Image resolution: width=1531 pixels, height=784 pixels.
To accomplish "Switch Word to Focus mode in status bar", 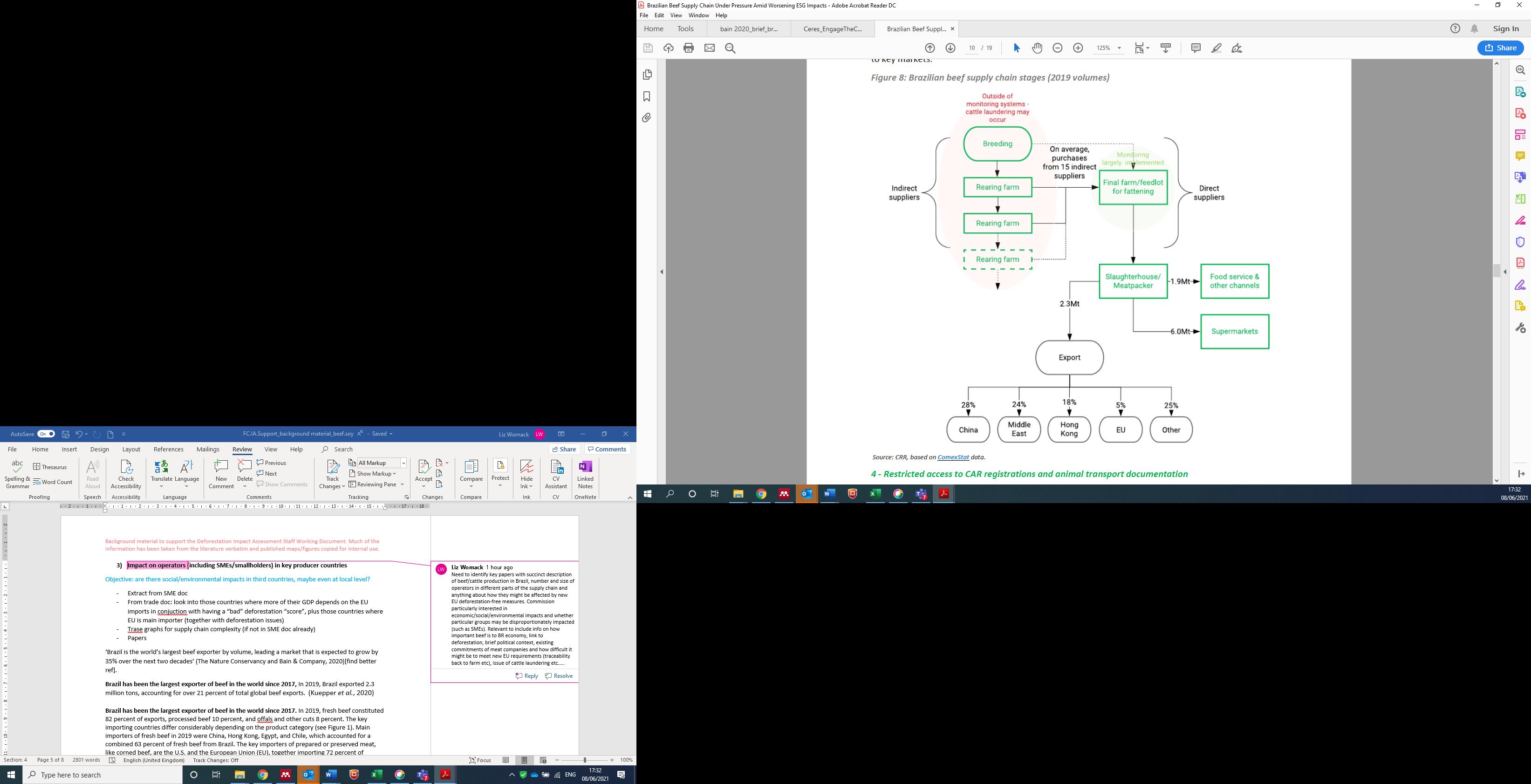I will tap(480, 760).
